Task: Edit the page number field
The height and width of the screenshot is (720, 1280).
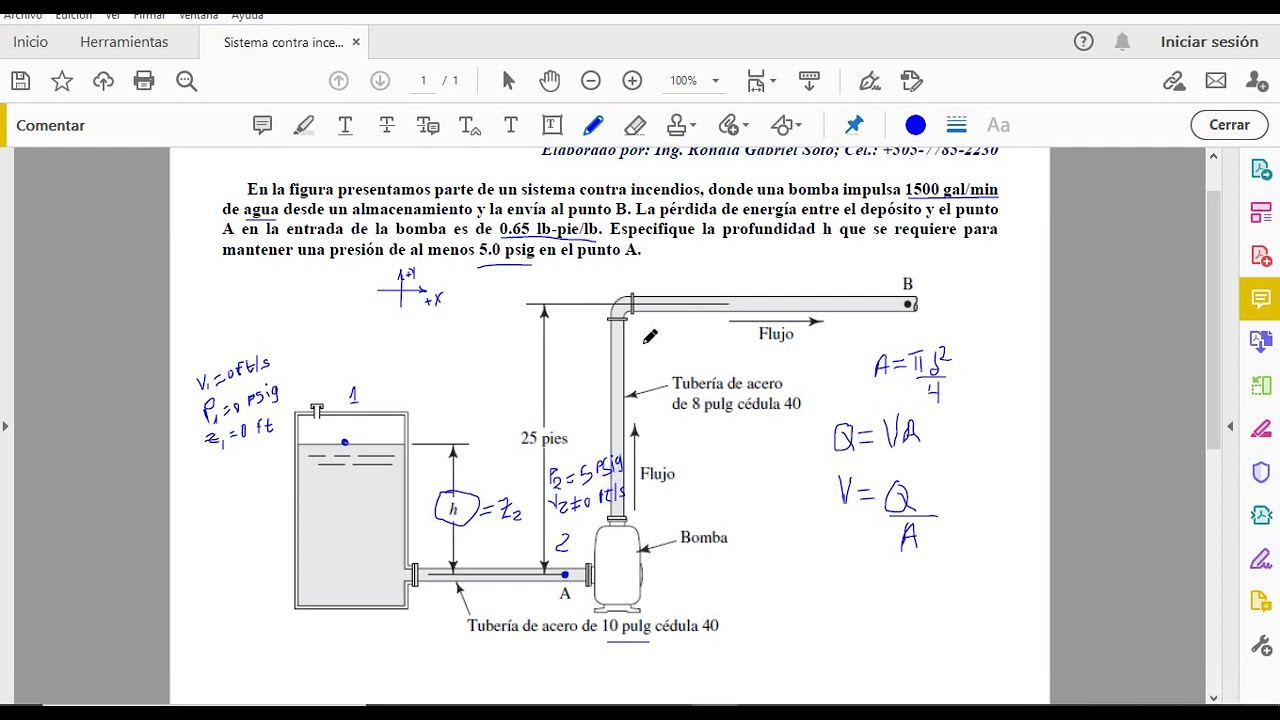Action: point(423,81)
